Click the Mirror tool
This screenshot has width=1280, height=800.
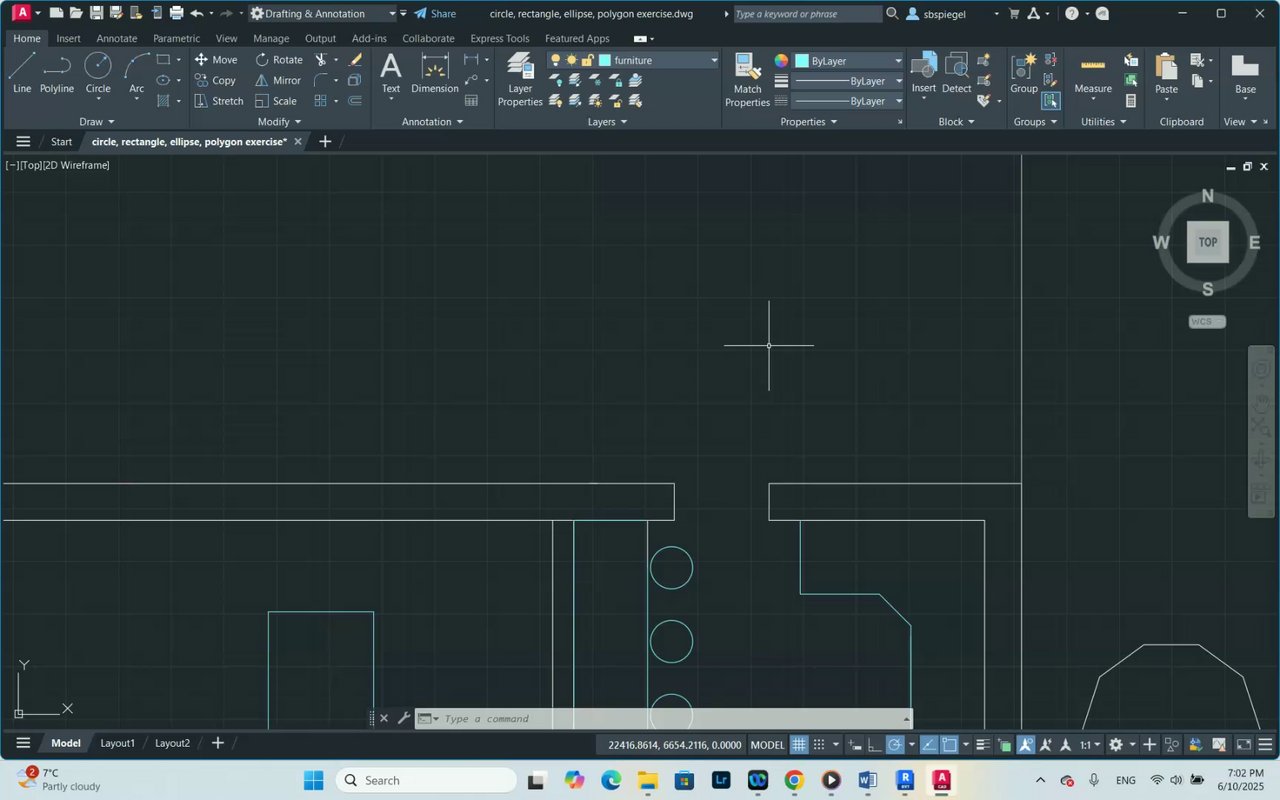(277, 80)
